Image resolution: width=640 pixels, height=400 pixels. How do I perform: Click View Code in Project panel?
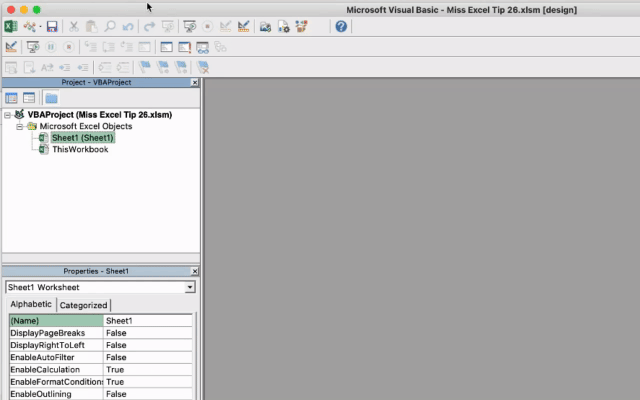pyautogui.click(x=11, y=98)
